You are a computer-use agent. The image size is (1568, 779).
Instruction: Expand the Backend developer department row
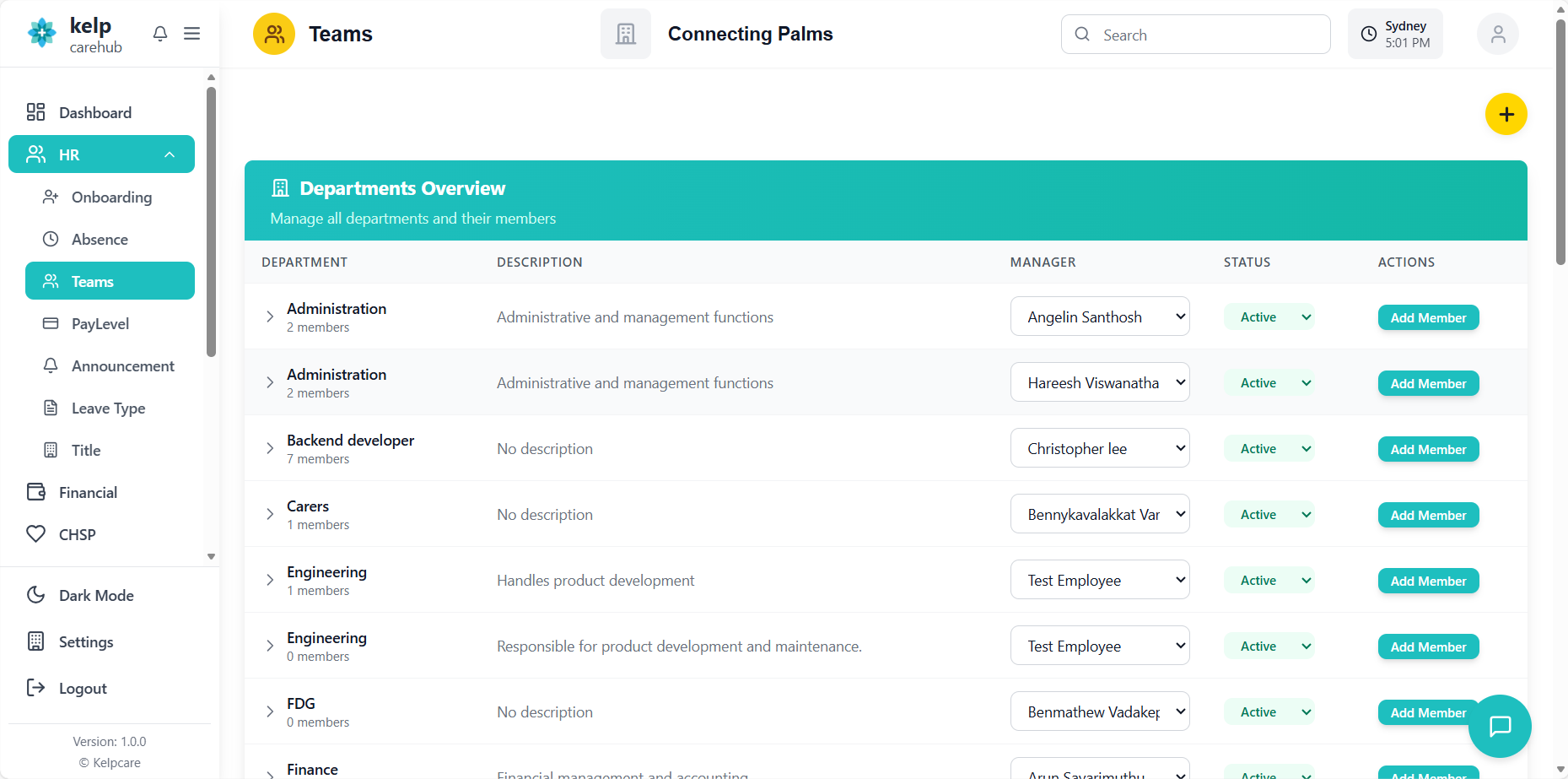(x=270, y=449)
